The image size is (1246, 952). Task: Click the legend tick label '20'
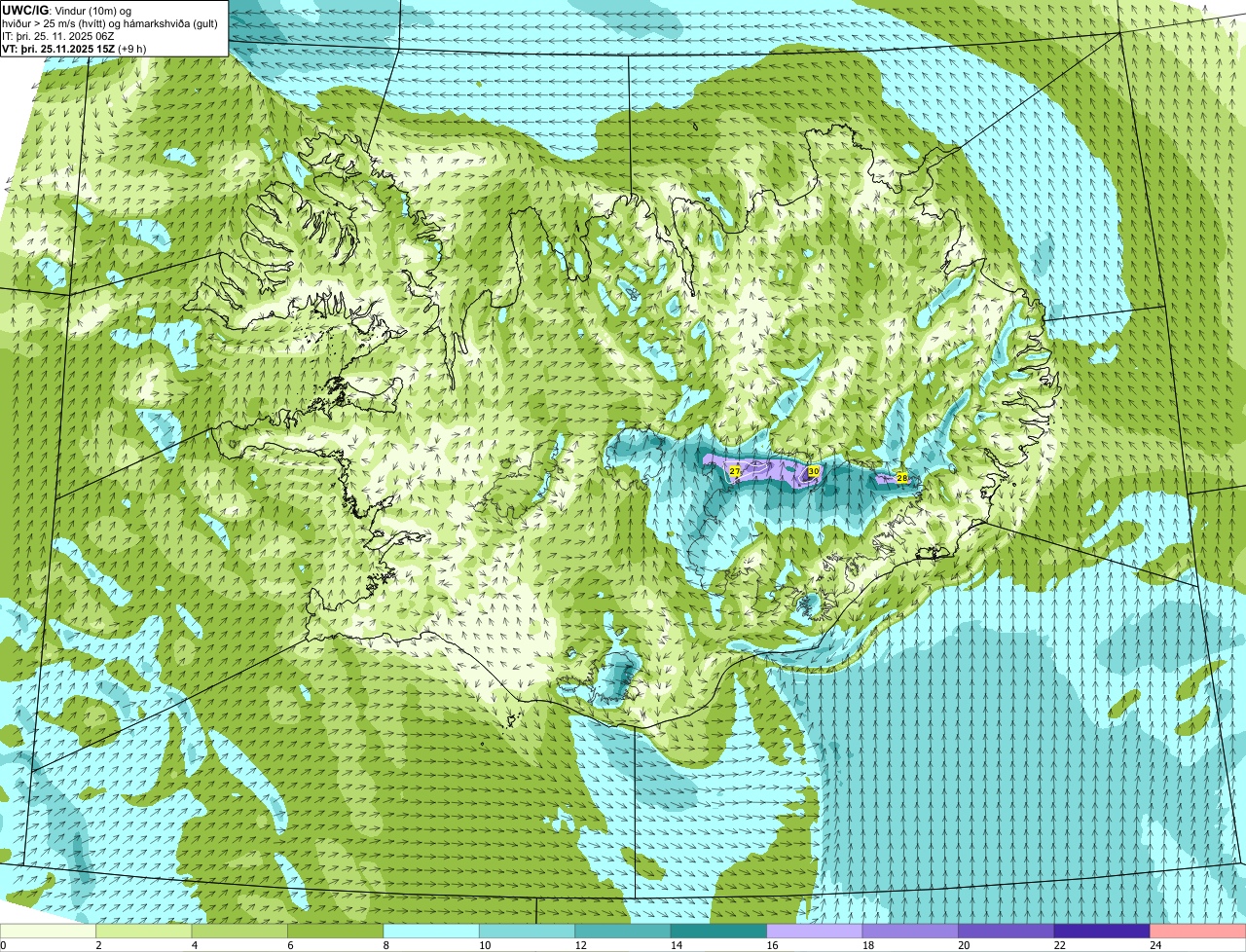(x=964, y=944)
